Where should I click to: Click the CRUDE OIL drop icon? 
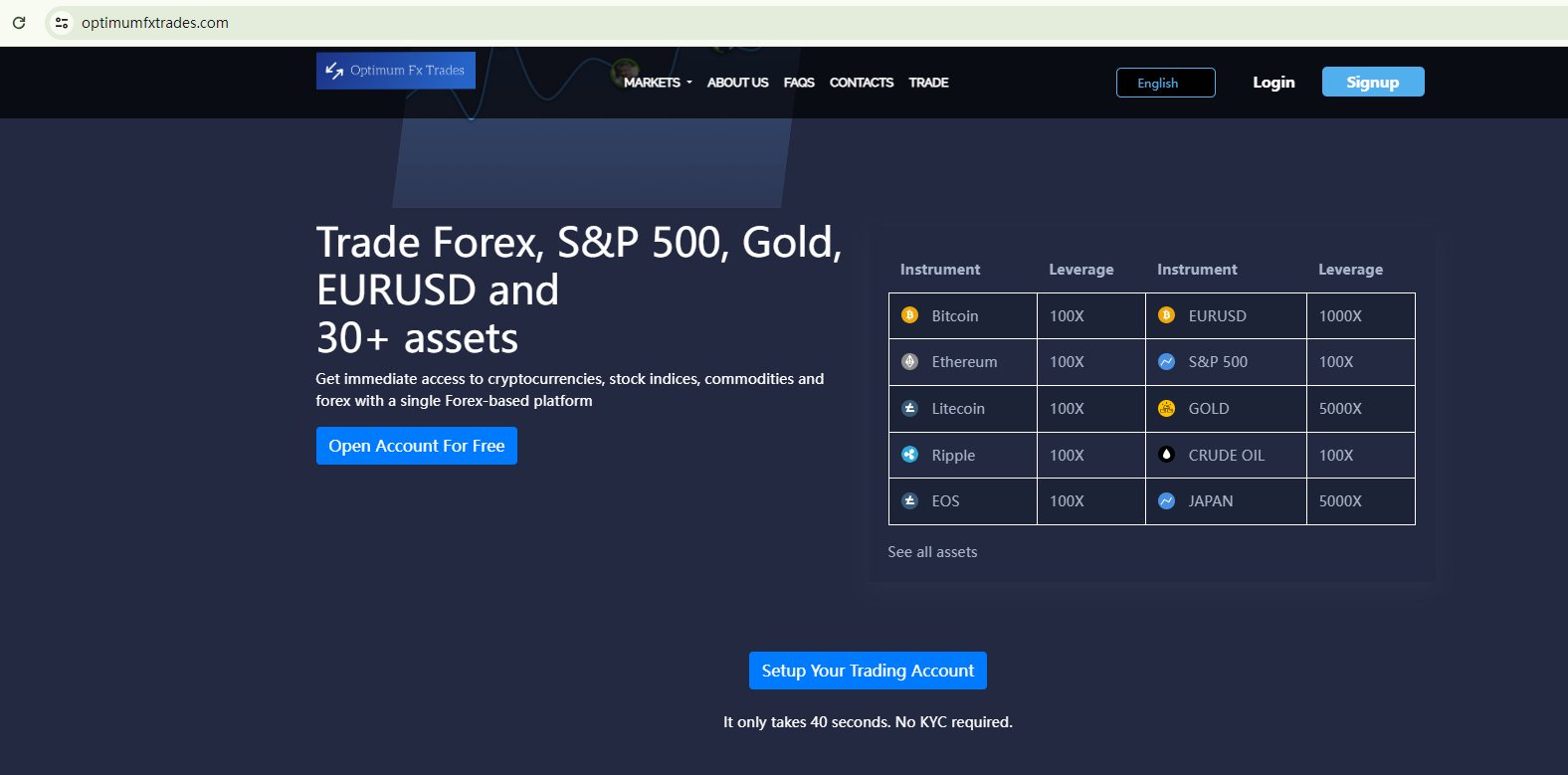tap(1167, 455)
